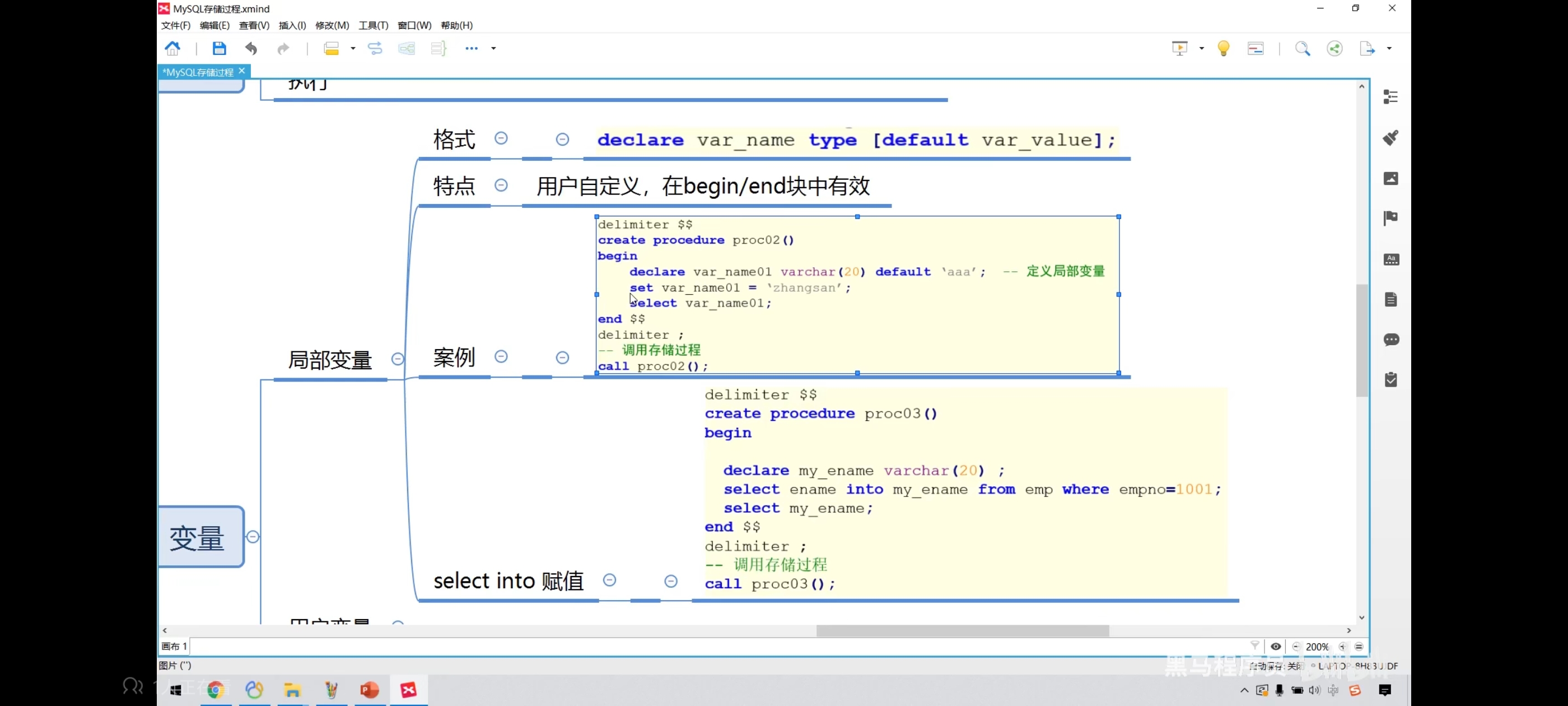Screen dimensions: 1568x706
Task: Close the MySQL存储过程 tab
Action: click(x=242, y=71)
